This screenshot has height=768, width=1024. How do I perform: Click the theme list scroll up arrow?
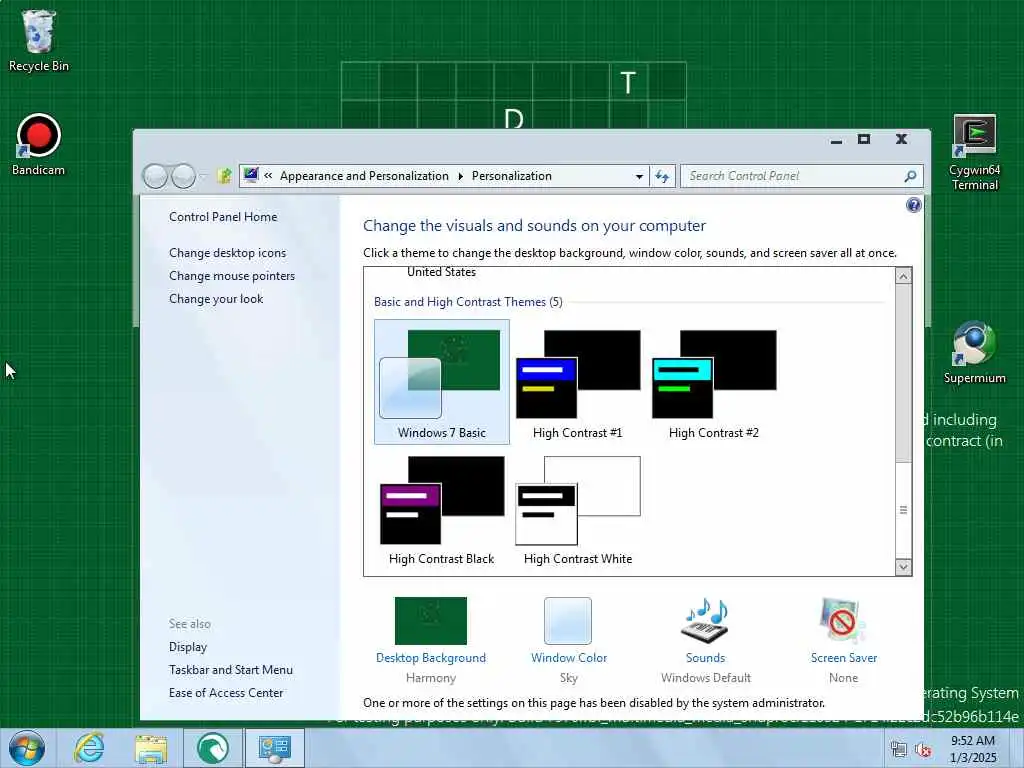point(903,276)
